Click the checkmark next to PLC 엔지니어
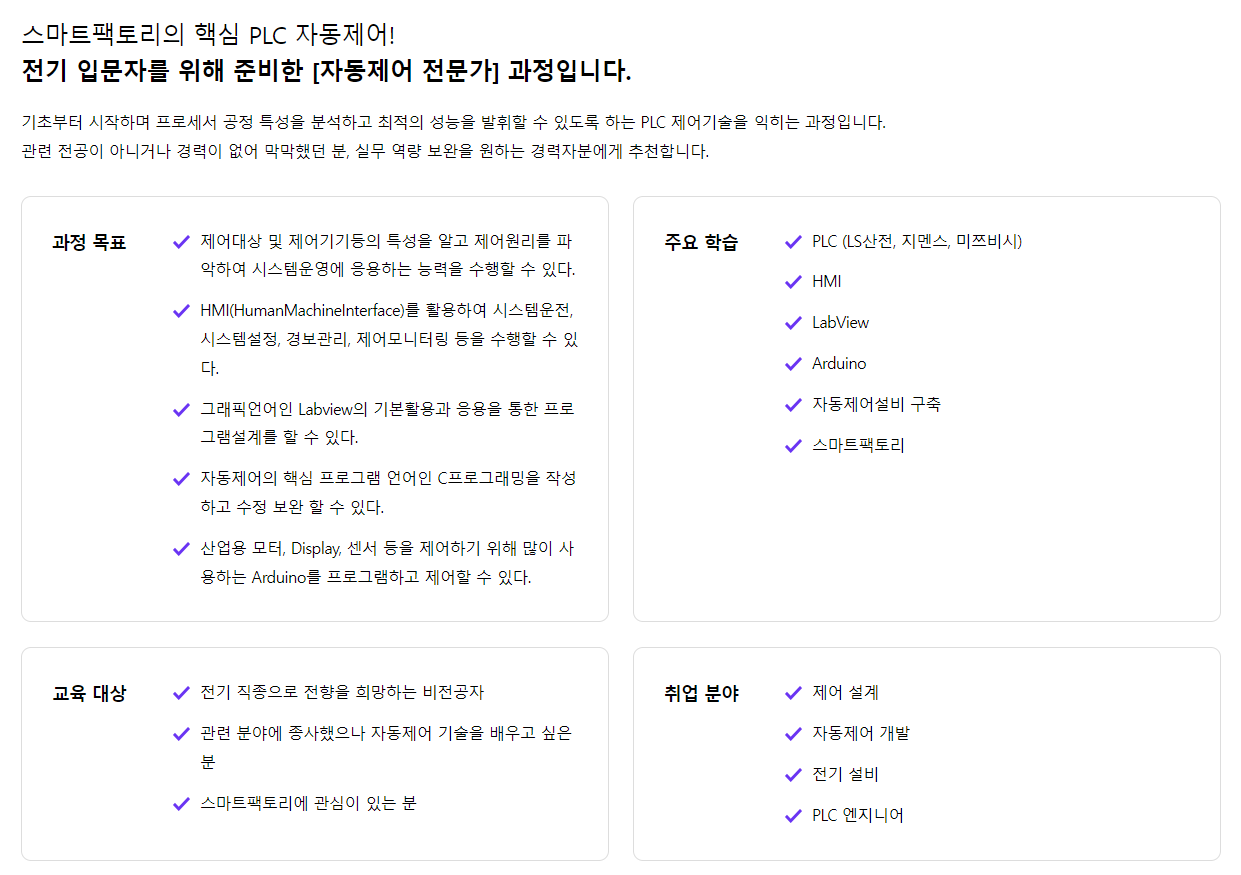 coord(793,816)
